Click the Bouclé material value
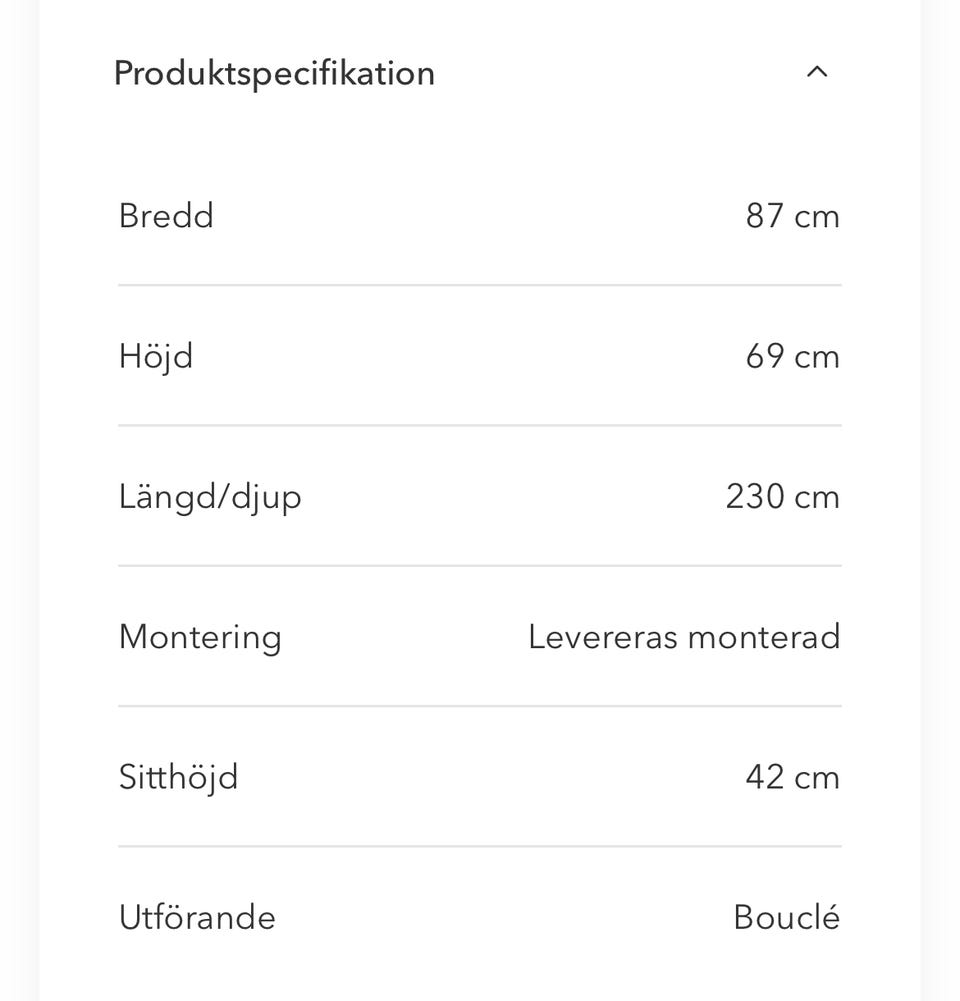The image size is (960, 1001). tap(786, 917)
